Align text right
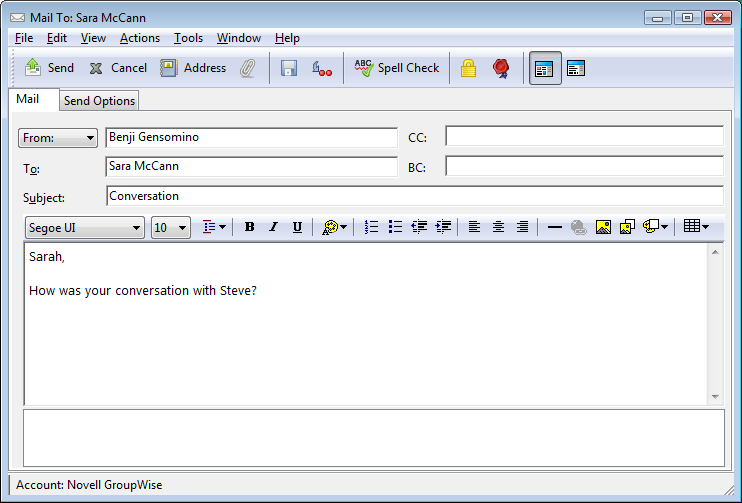Image resolution: width=742 pixels, height=503 pixels. 522,227
